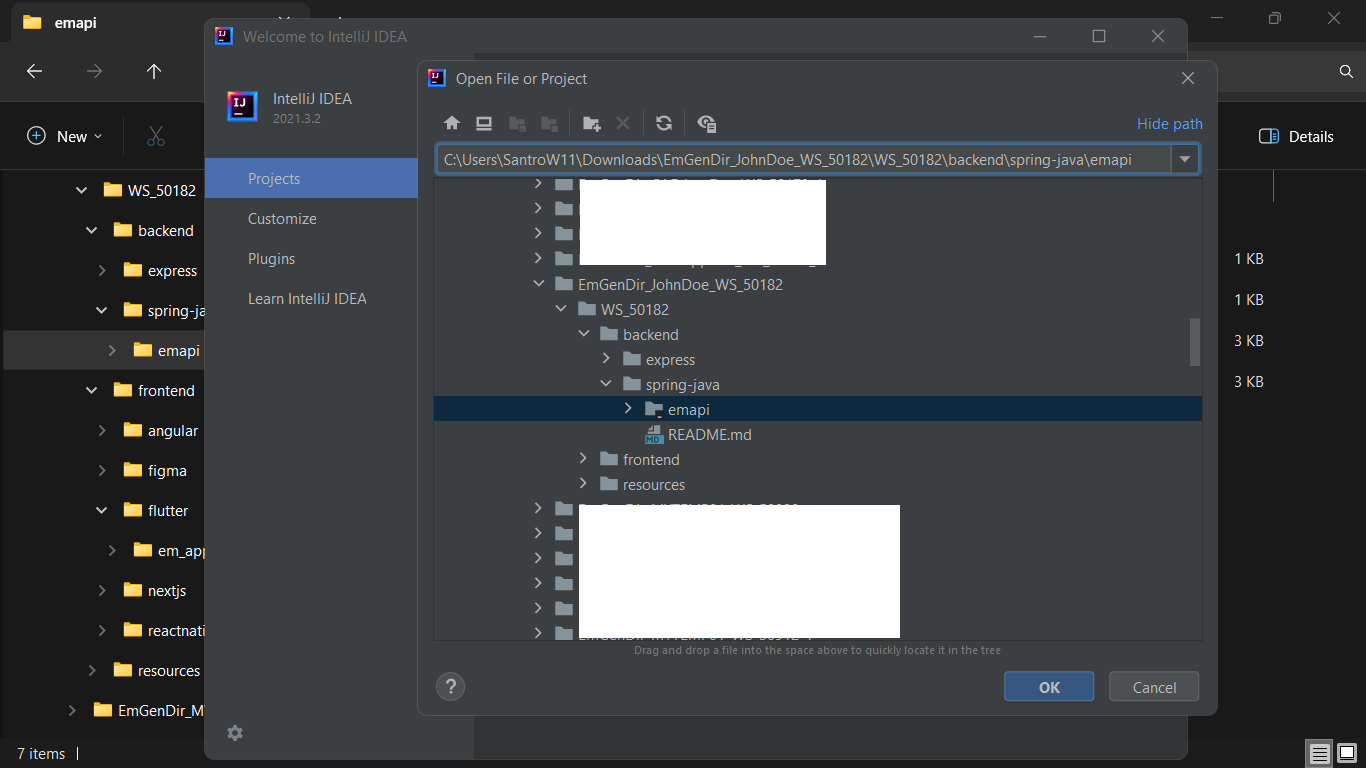Select Projects tab in Welcome window
The height and width of the screenshot is (768, 1366).
(311, 178)
